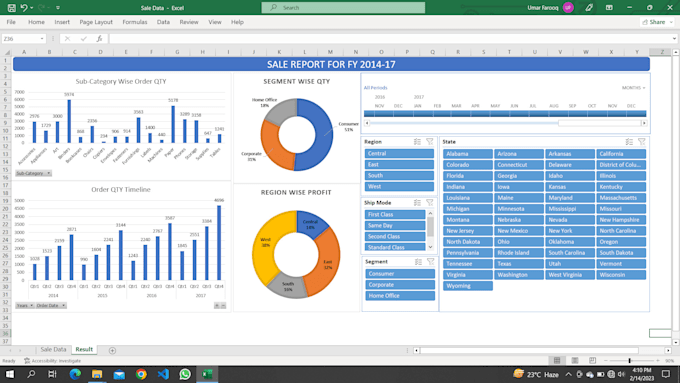680x383 pixels.
Task: Click the Name Box showing Z36
Action: coord(23,39)
